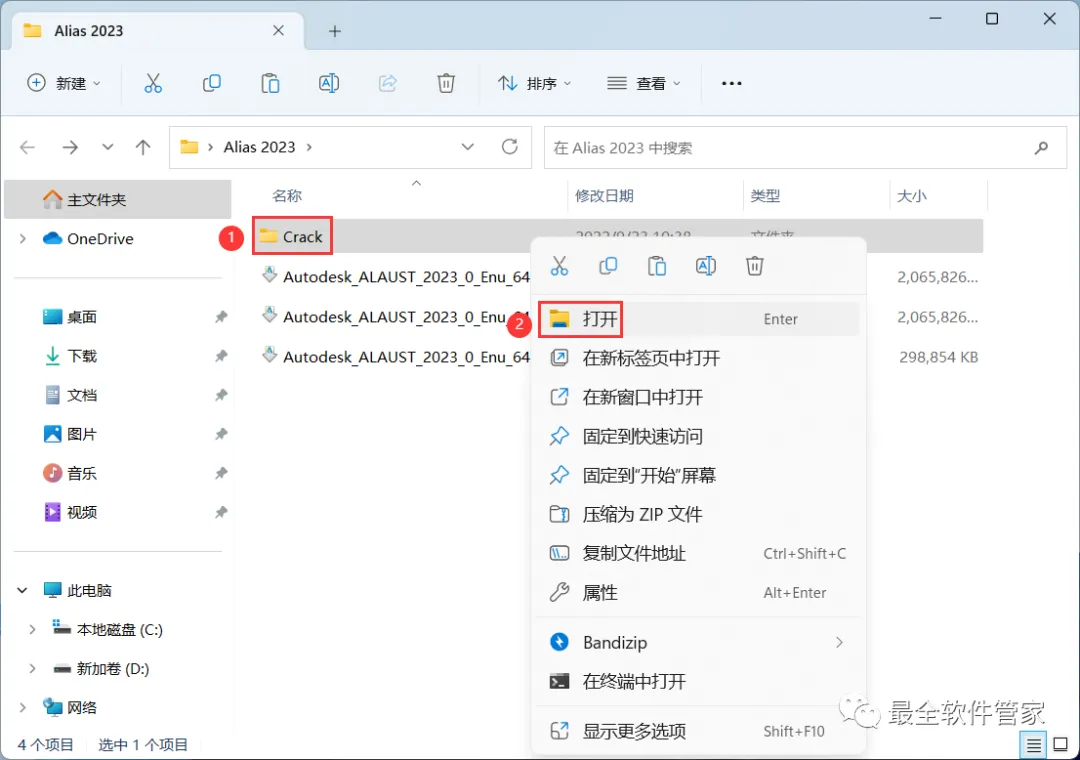Sort by the 类型 column header
The width and height of the screenshot is (1080, 760).
[x=765, y=196]
